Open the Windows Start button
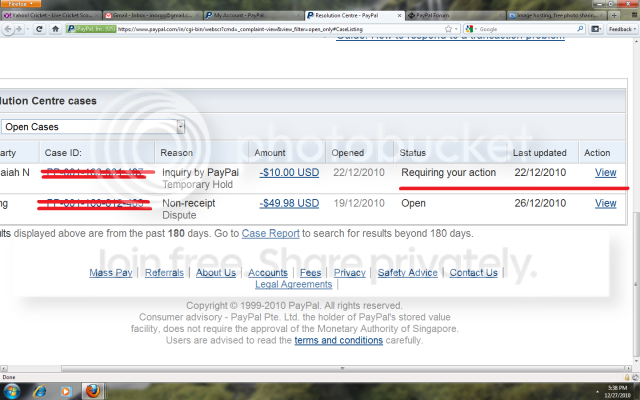The height and width of the screenshot is (400, 640). coord(11,391)
